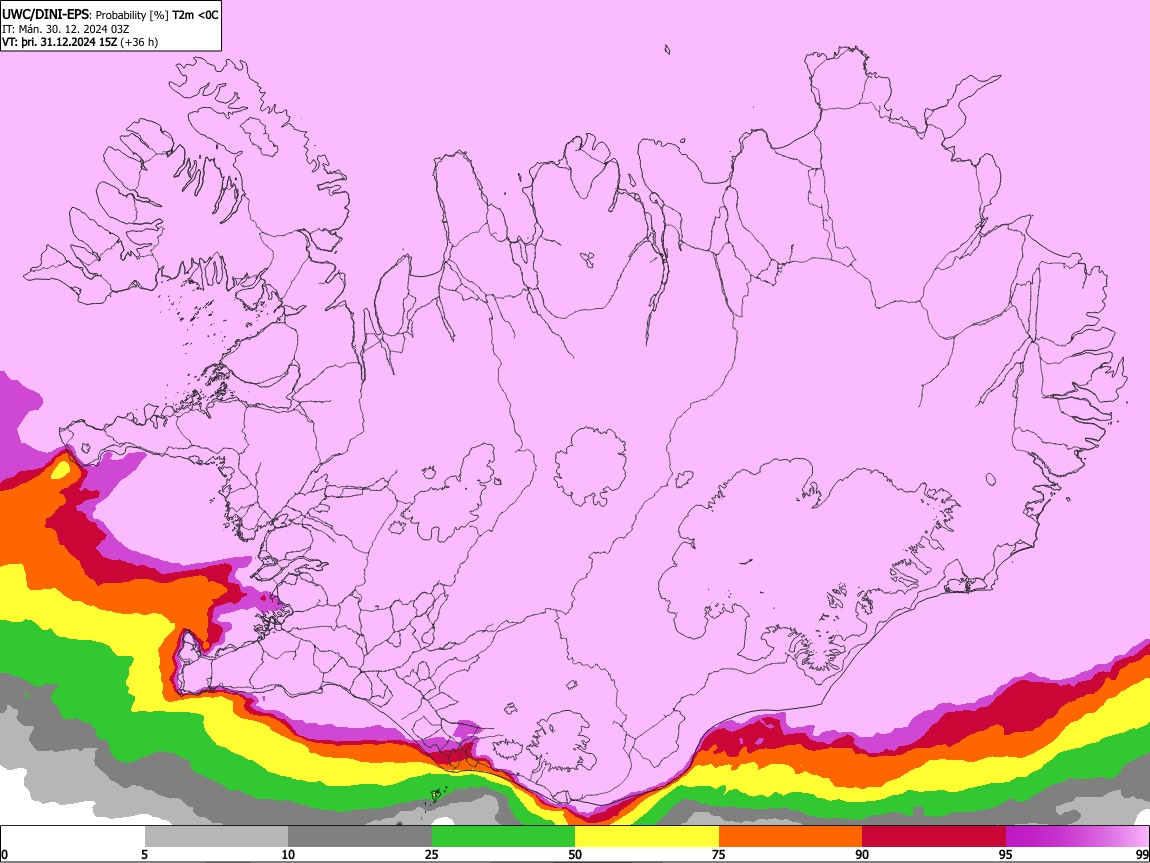Click the 'Probability [%]' label in header
This screenshot has height=863, width=1150.
click(132, 15)
